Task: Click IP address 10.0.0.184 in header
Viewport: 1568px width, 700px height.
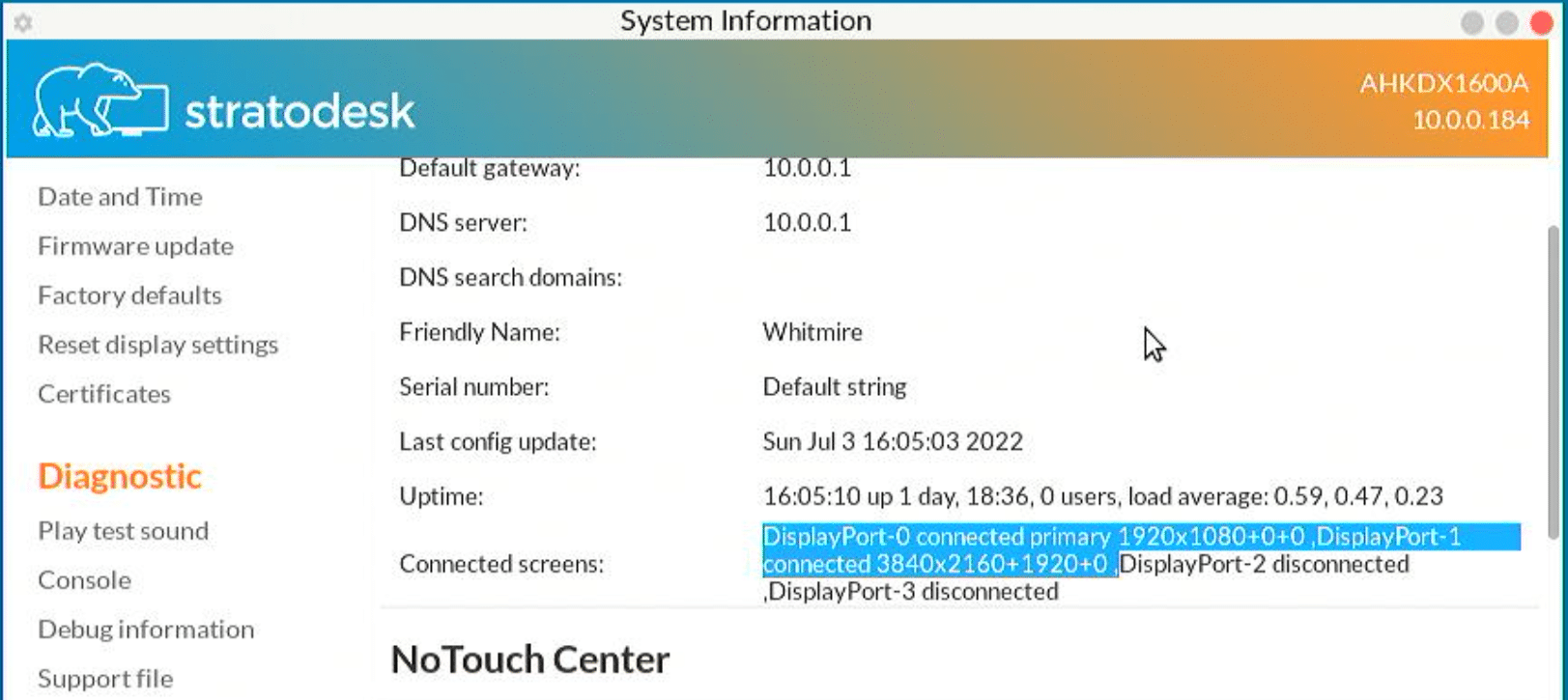Action: coord(1470,120)
